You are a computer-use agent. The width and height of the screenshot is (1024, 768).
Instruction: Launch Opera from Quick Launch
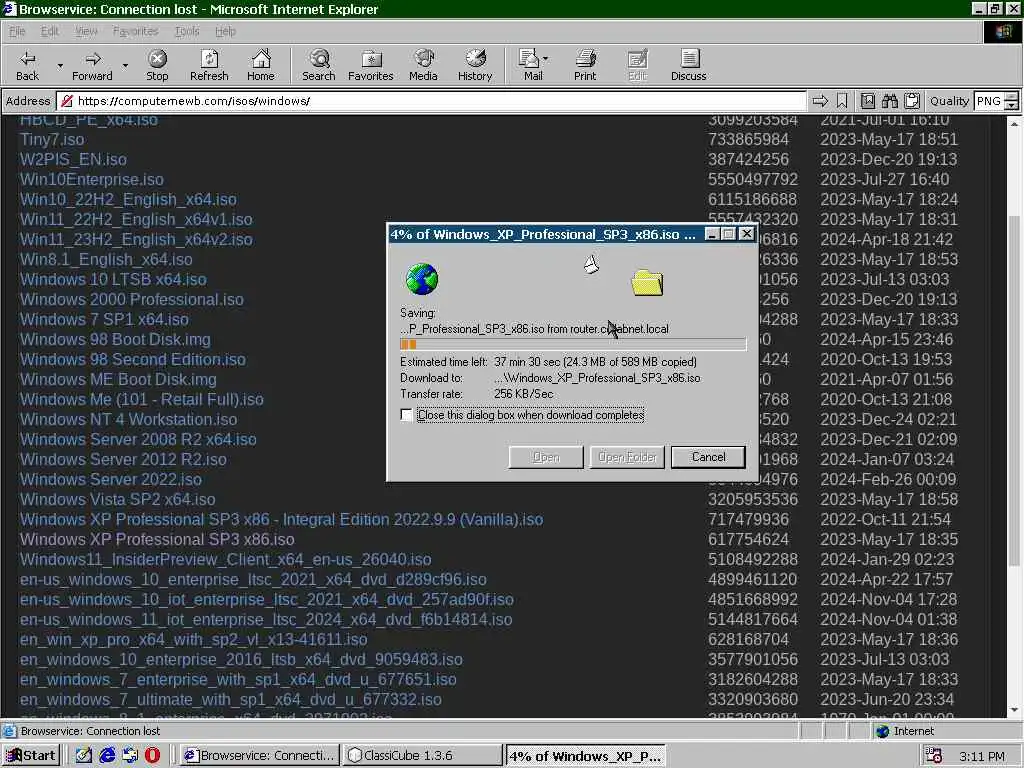pyautogui.click(x=152, y=756)
